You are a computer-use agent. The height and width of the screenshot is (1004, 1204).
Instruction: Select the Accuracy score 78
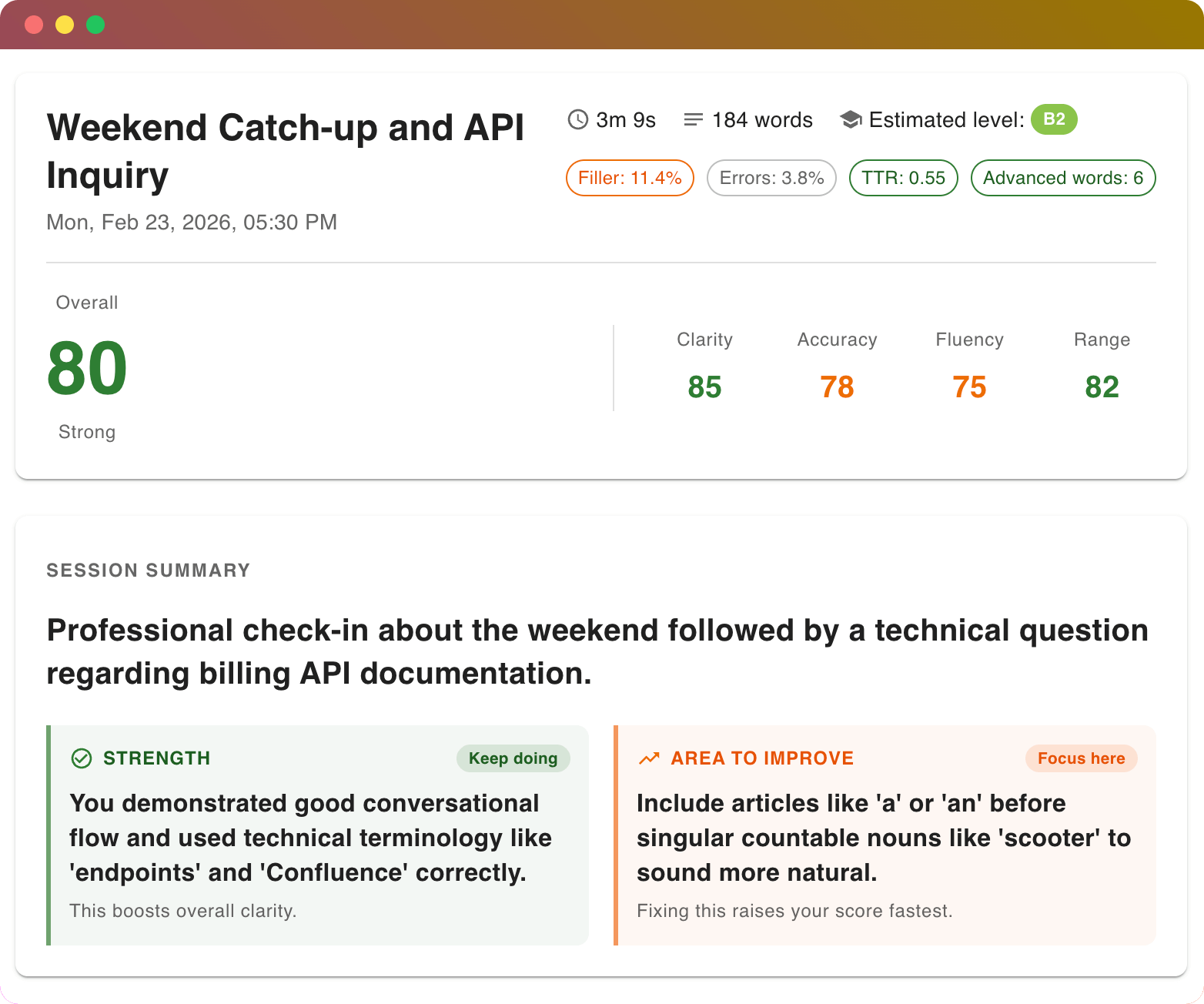[837, 387]
